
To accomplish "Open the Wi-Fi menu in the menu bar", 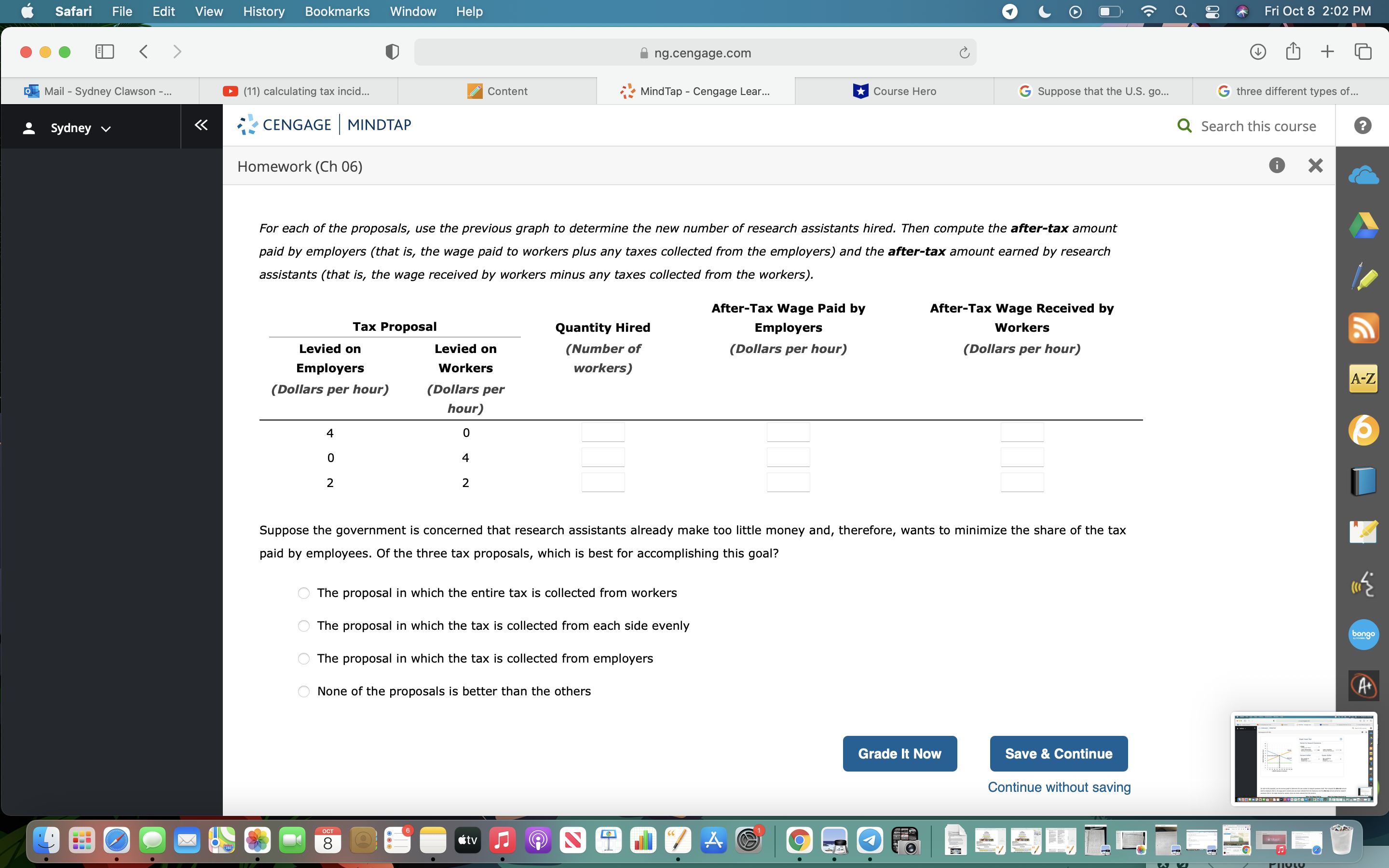I will (x=1148, y=12).
